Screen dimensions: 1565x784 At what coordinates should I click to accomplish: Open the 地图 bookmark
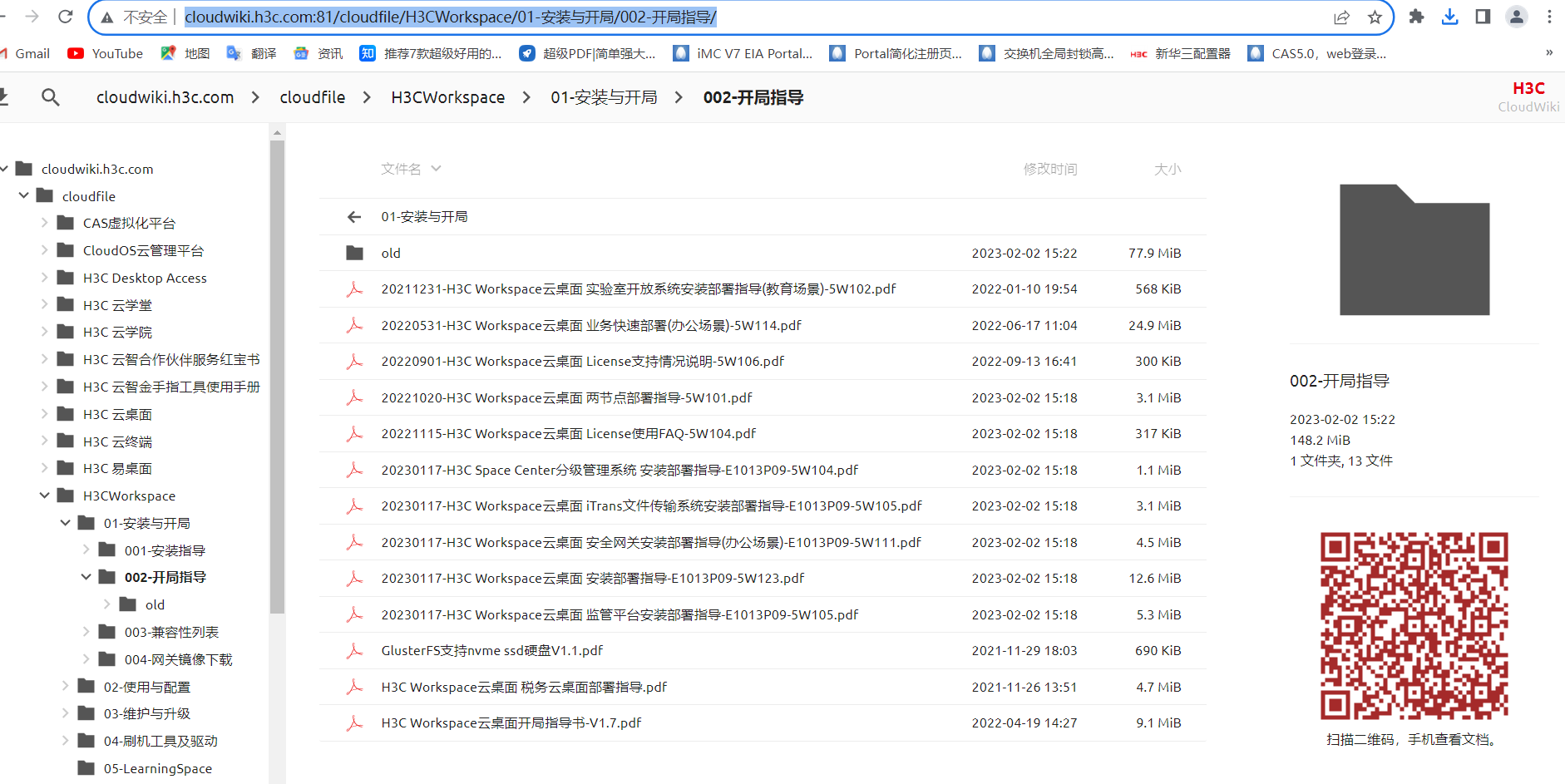tap(185, 53)
